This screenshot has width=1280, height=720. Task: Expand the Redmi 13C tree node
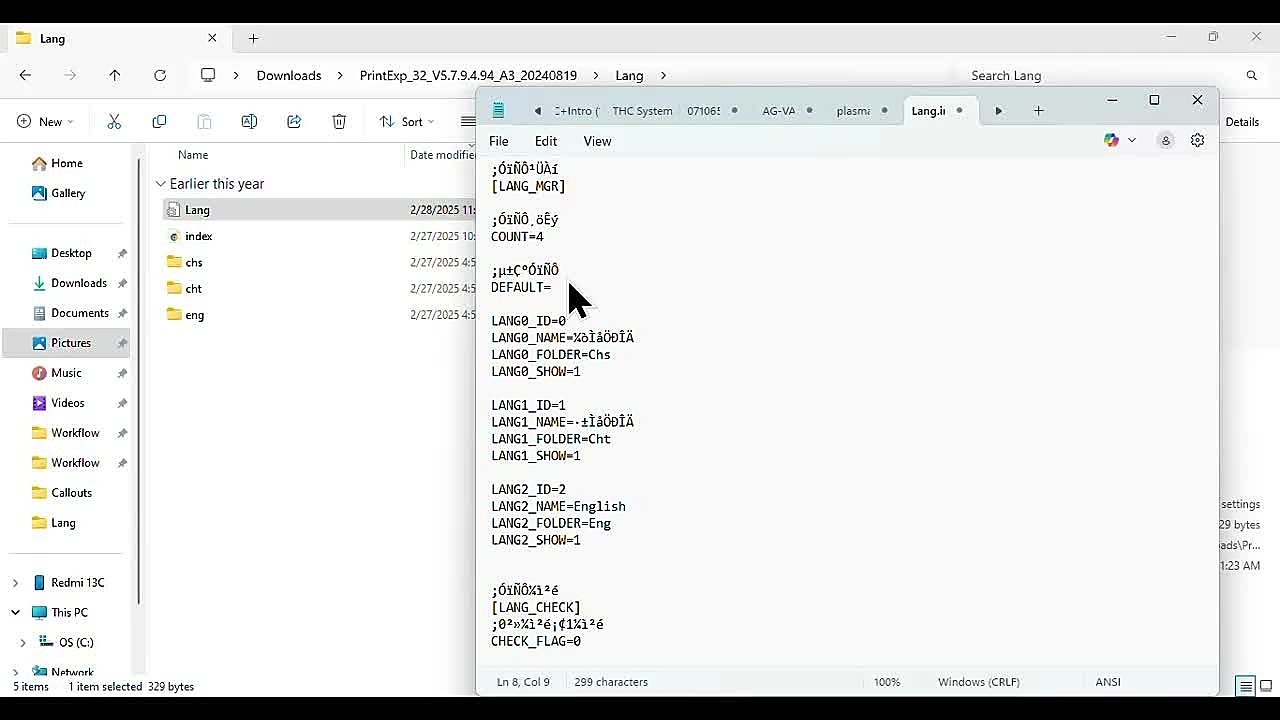pyautogui.click(x=15, y=582)
